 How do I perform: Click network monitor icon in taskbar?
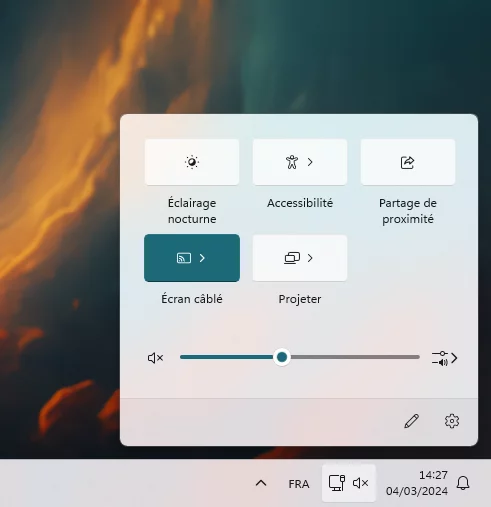pos(337,483)
